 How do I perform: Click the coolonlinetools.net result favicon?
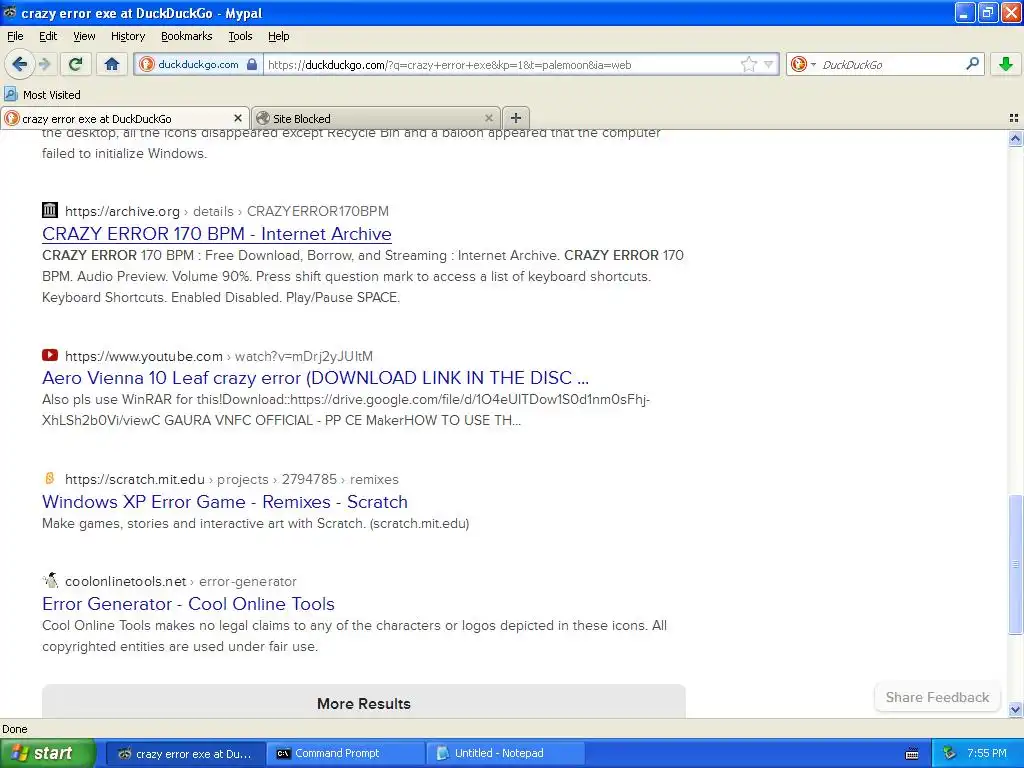tap(50, 580)
